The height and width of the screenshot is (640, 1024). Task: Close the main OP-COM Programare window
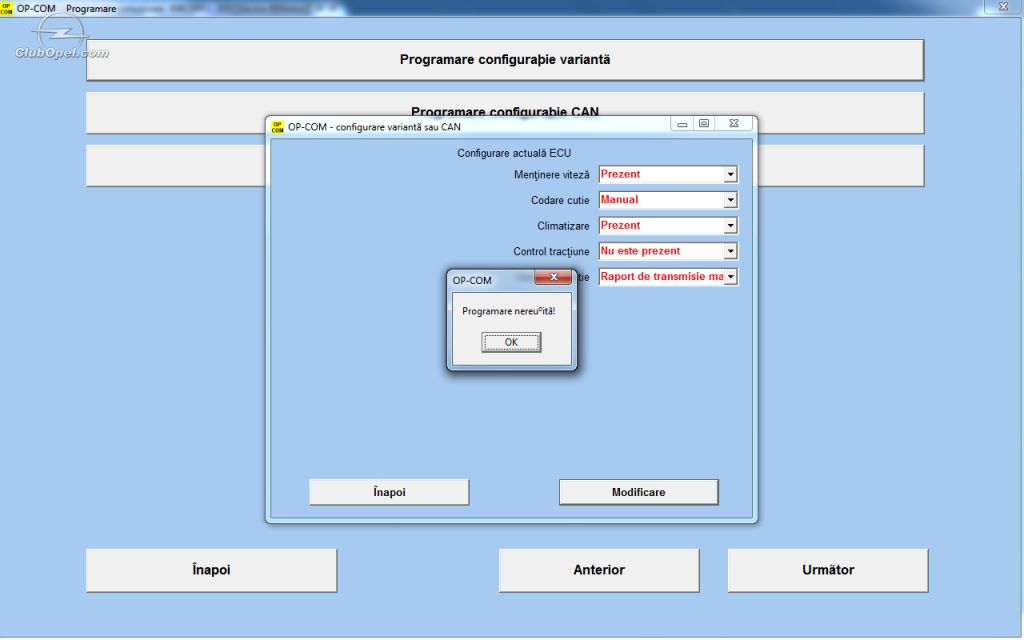click(1004, 7)
